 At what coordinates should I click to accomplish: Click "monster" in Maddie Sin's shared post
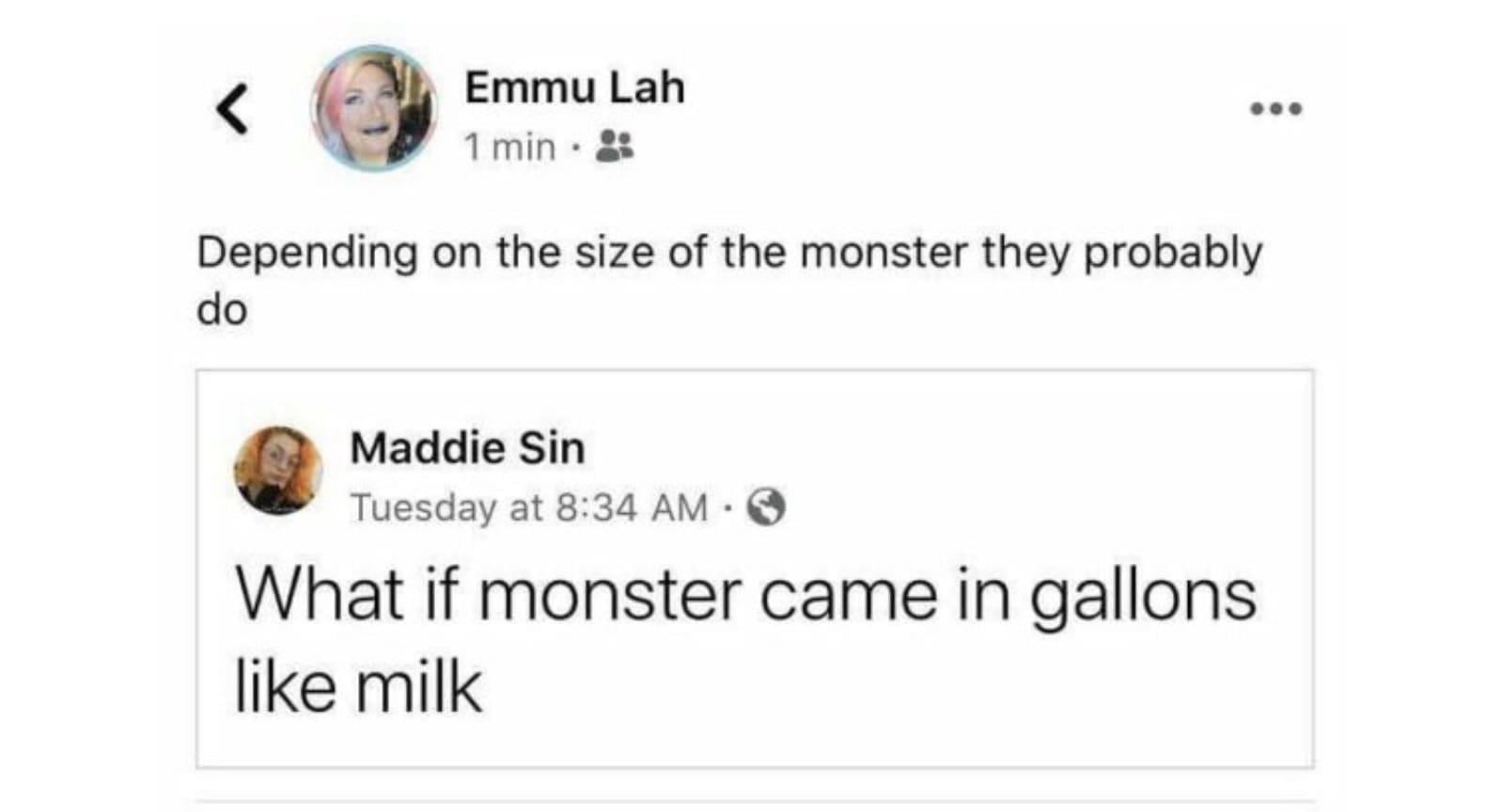(612, 597)
